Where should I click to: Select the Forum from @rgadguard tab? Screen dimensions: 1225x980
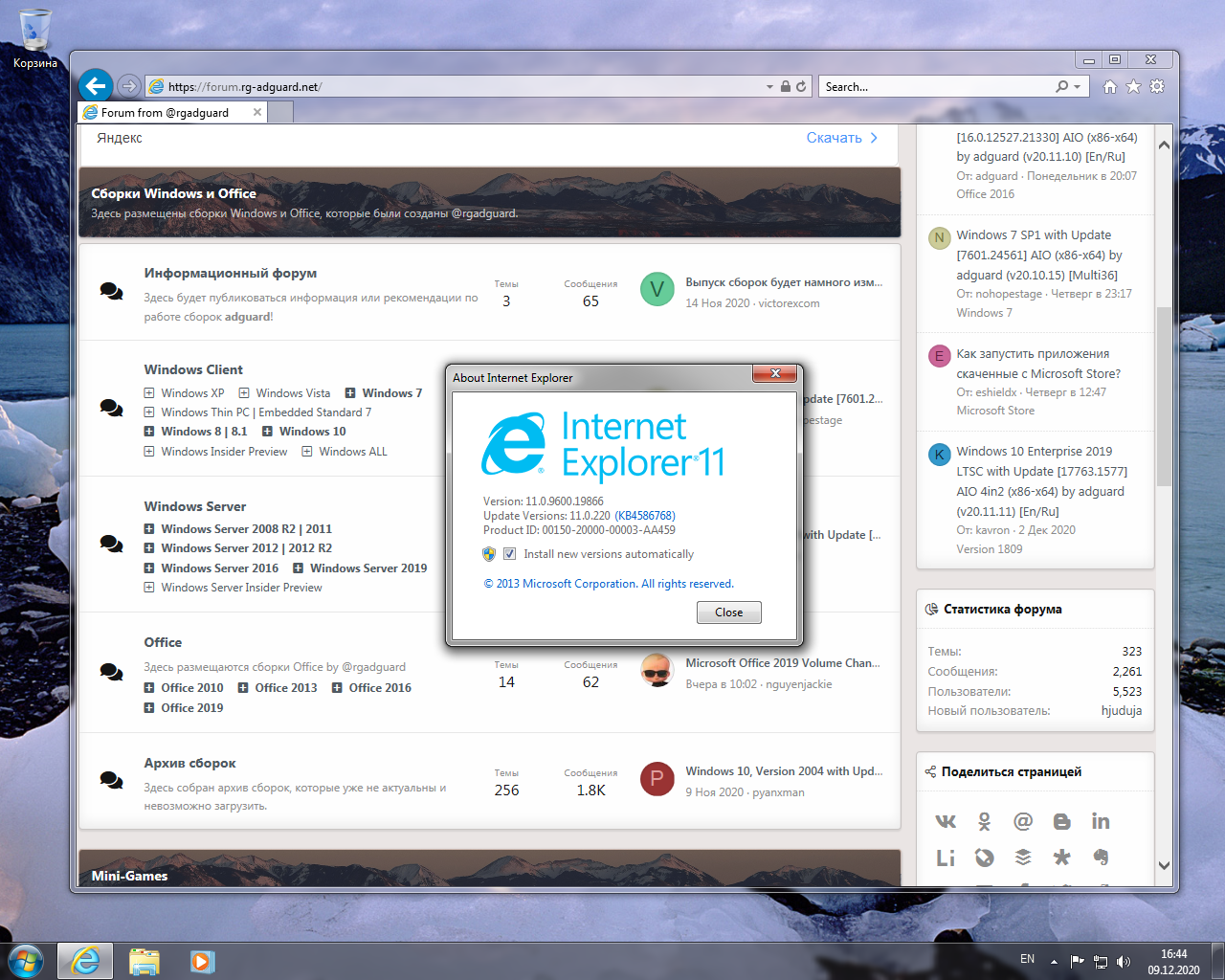(x=165, y=112)
